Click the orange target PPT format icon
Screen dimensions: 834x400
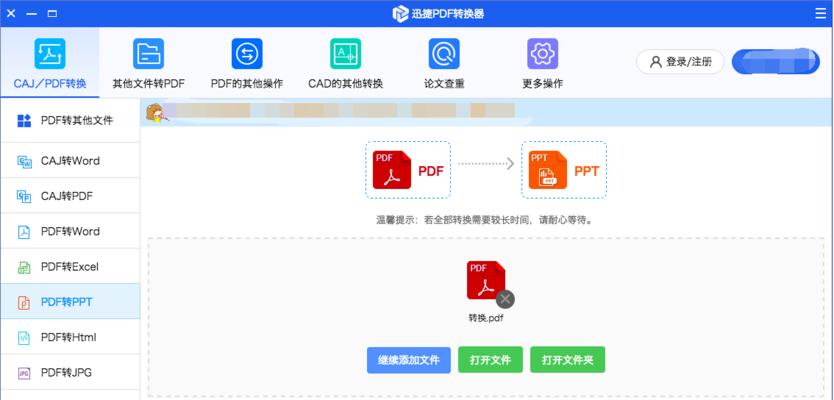[548, 170]
